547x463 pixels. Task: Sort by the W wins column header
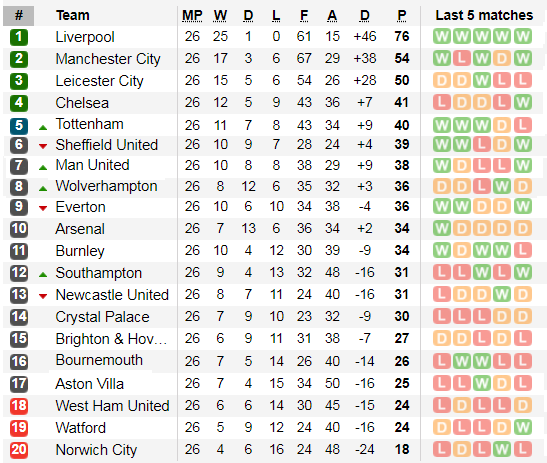[220, 16]
